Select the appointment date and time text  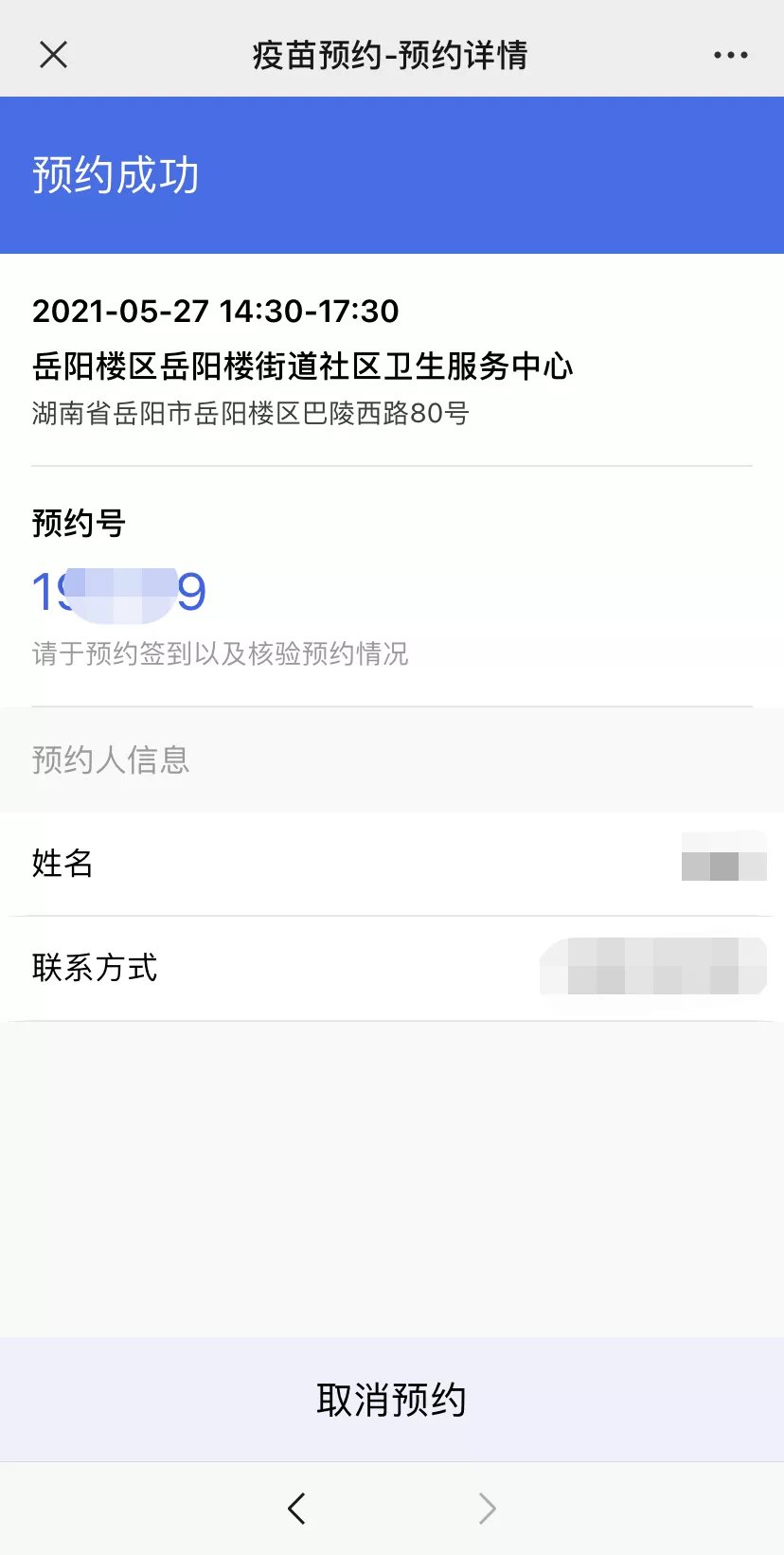[x=216, y=311]
